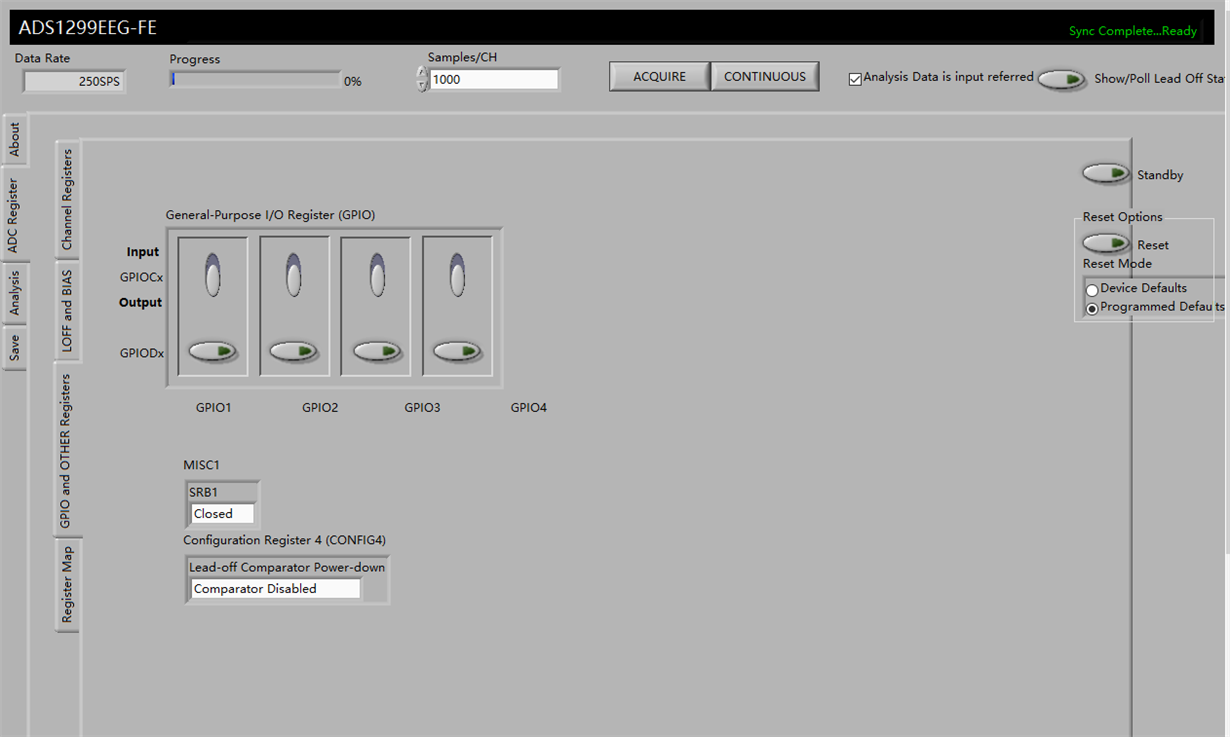Click the Progress bar
The height and width of the screenshot is (737, 1230).
255,80
